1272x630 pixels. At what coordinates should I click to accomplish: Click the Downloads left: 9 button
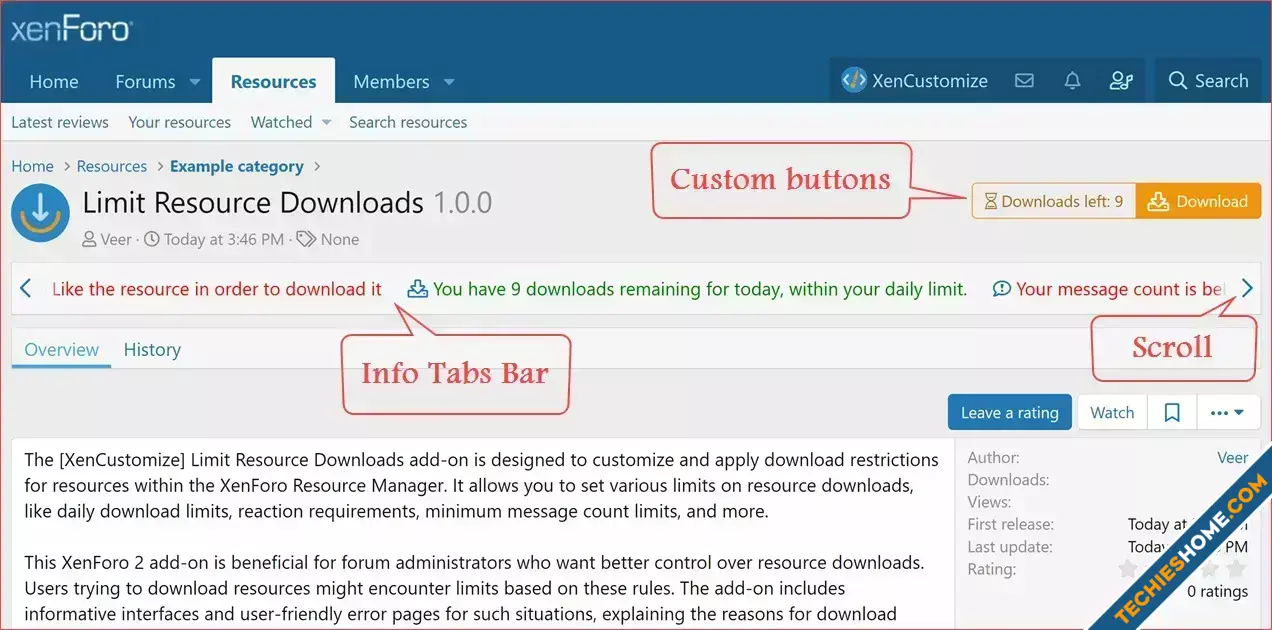1053,201
